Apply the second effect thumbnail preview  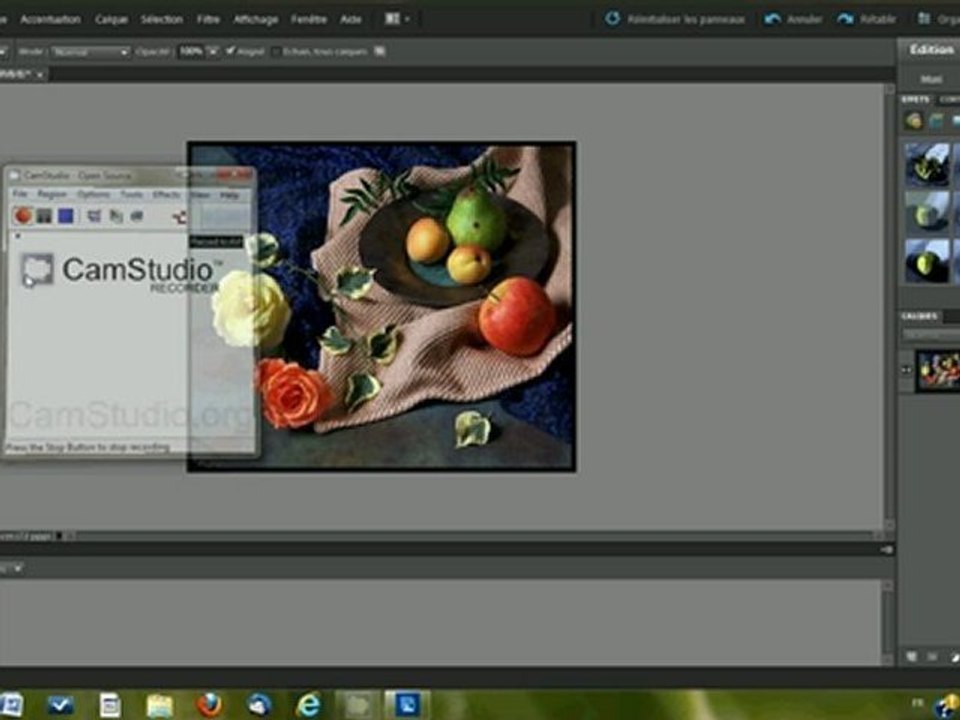click(928, 211)
